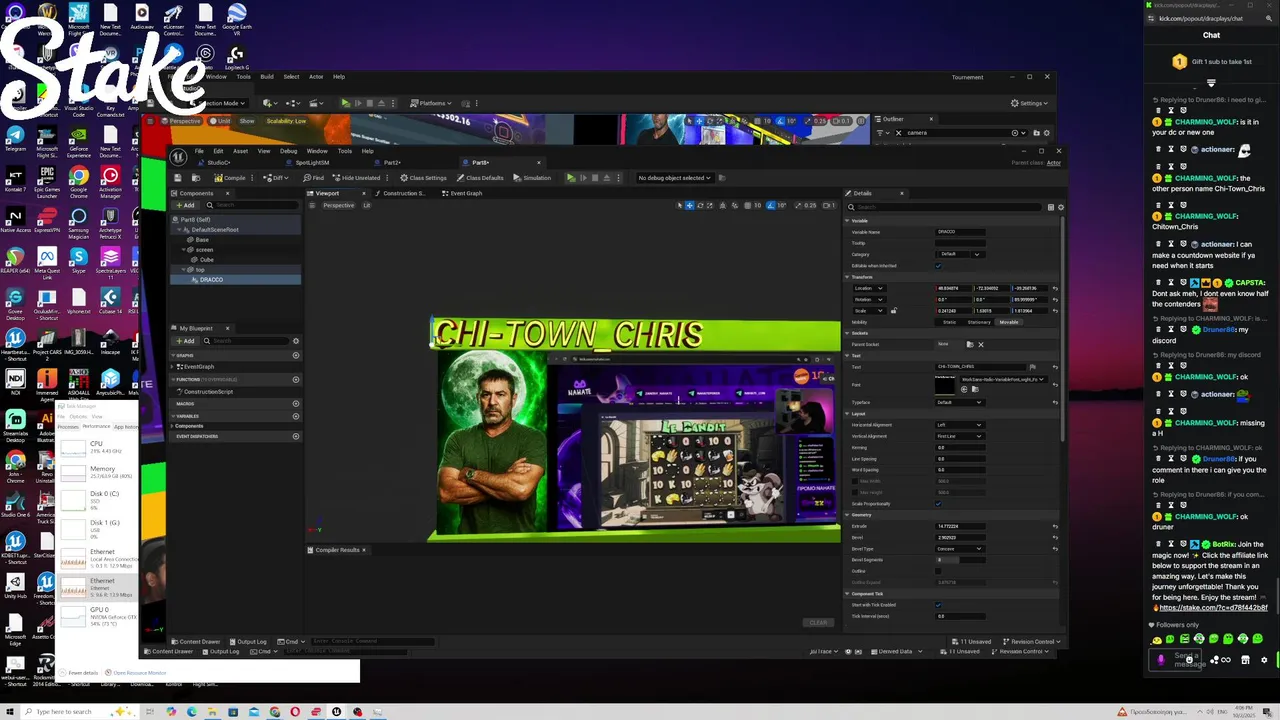This screenshot has height=720, width=1280.
Task: Activate the Translate gizmo tool
Action: tap(690, 205)
